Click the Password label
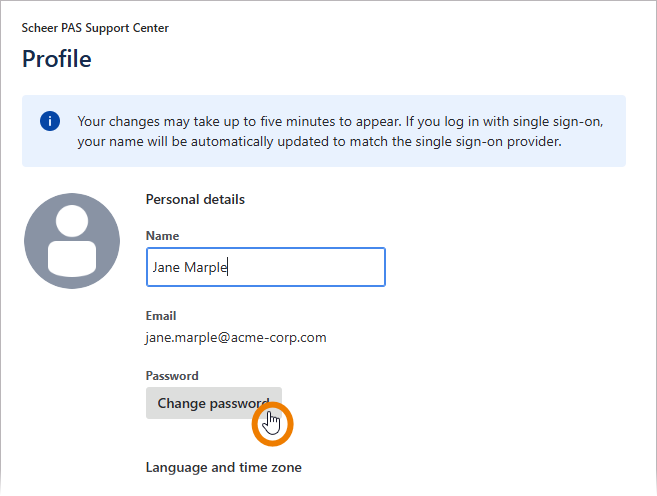The width and height of the screenshot is (657, 496). pos(172,376)
